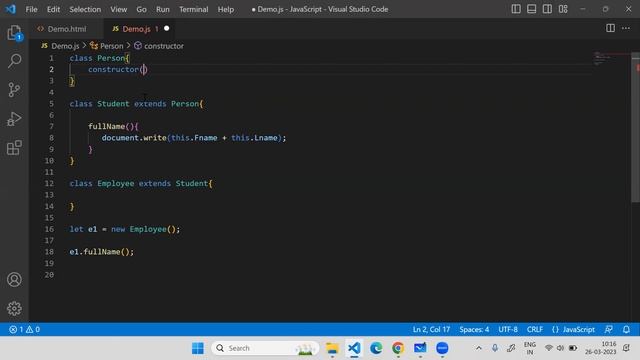Click microphone icon in system tray
This screenshot has width=640, height=360.
pos(495,348)
